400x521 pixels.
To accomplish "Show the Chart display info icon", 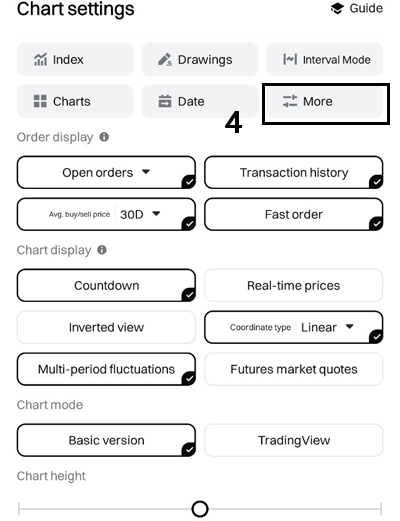I will coord(102,250).
